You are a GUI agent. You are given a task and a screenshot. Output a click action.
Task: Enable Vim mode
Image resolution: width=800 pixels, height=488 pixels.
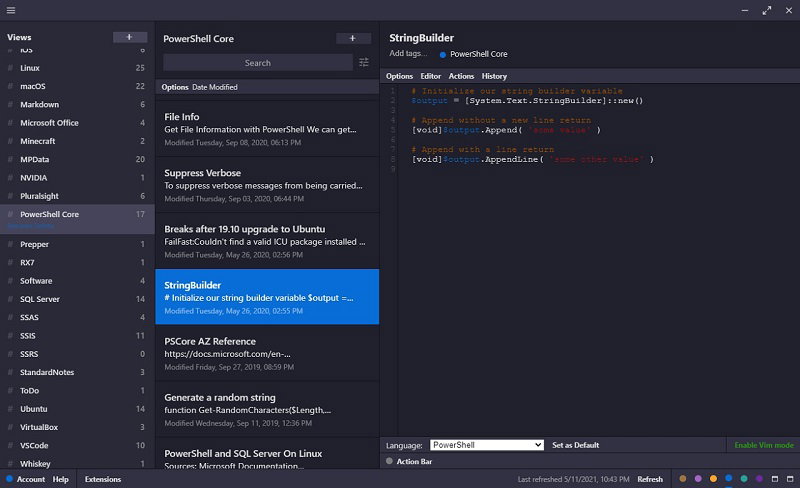pos(764,445)
